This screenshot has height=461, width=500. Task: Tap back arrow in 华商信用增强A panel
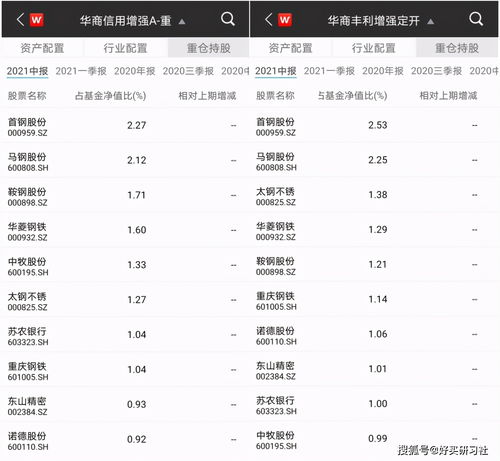point(21,20)
